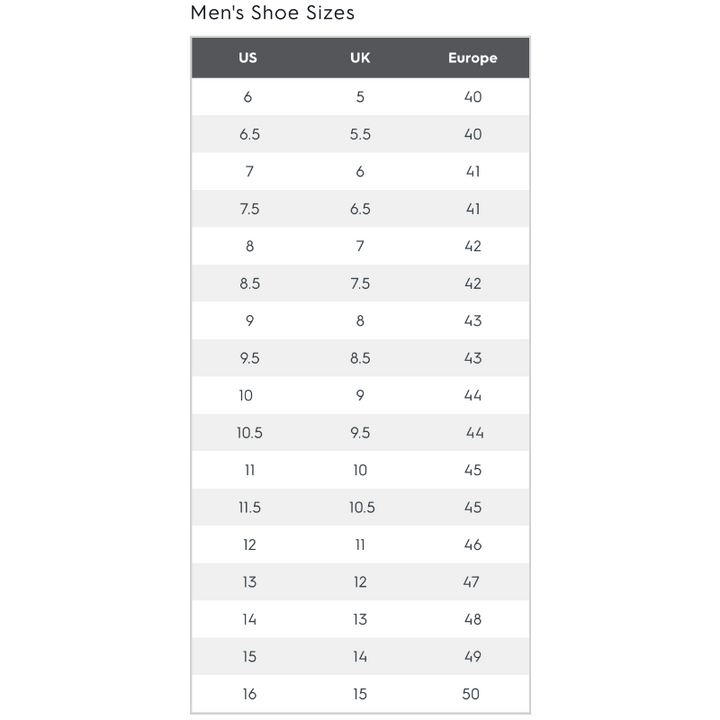Click US size 9.5 cell

249,358
